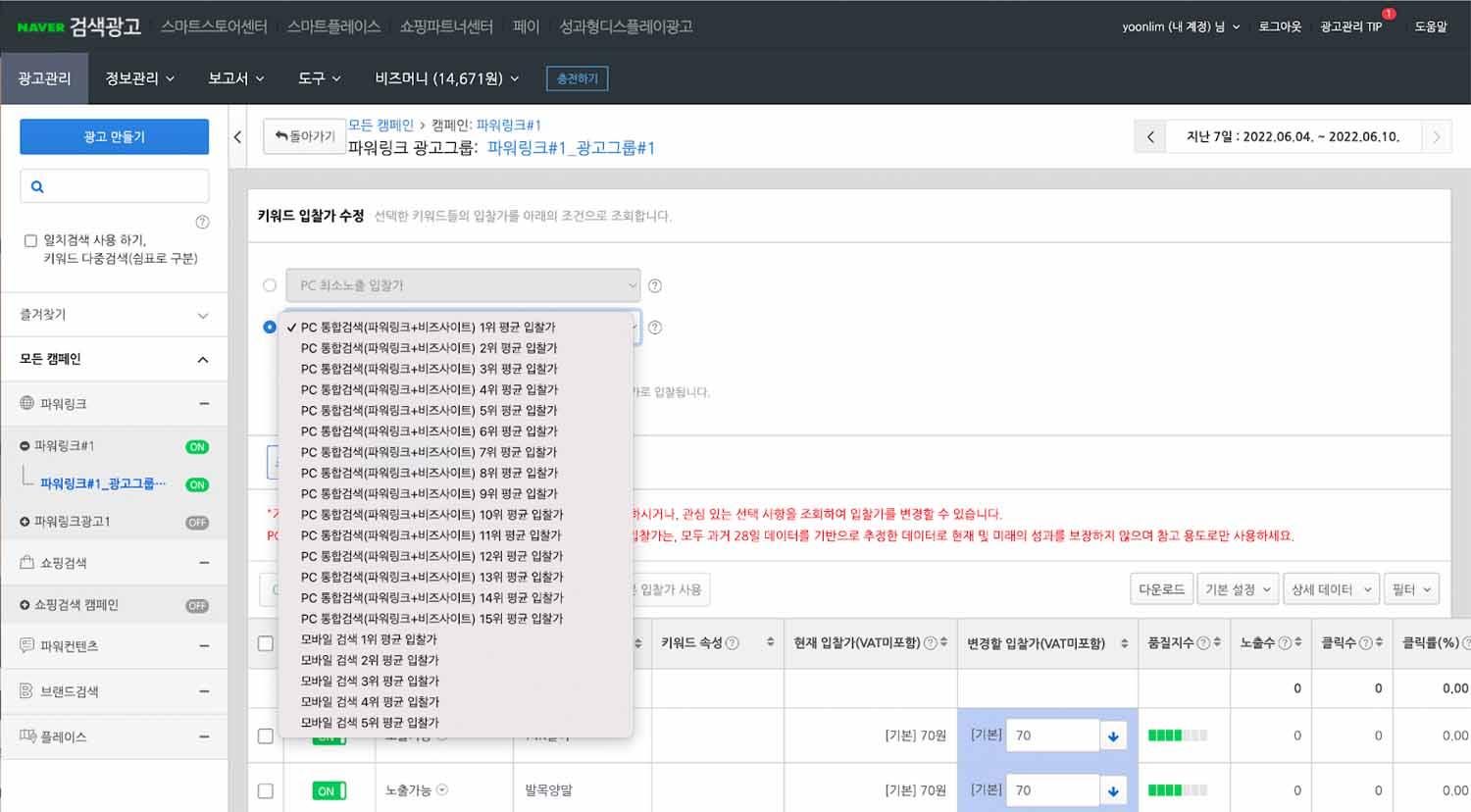Check the select-all checkbox in table header

click(x=265, y=643)
